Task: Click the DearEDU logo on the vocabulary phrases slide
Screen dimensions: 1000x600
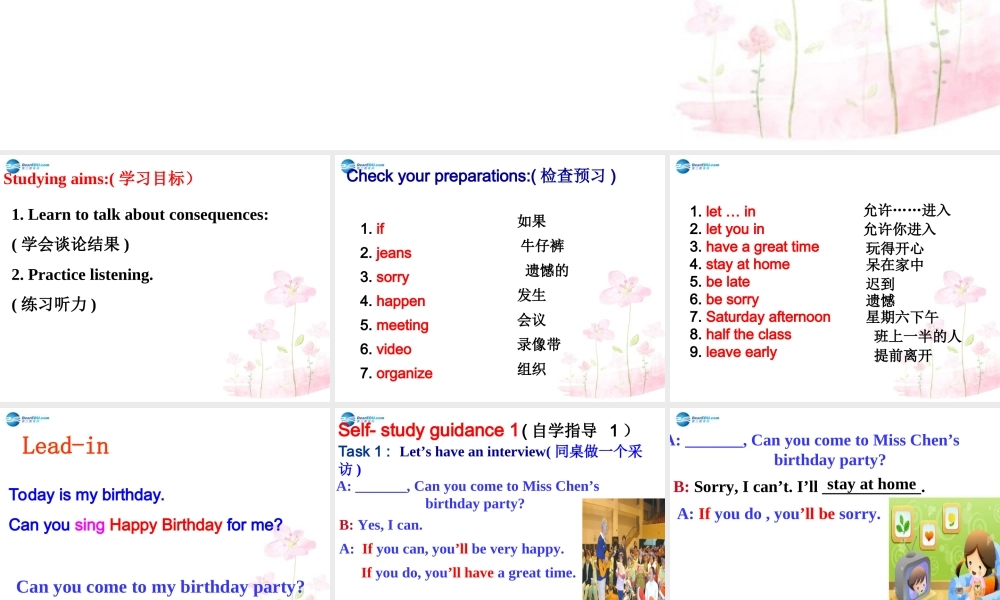Action: (x=685, y=166)
